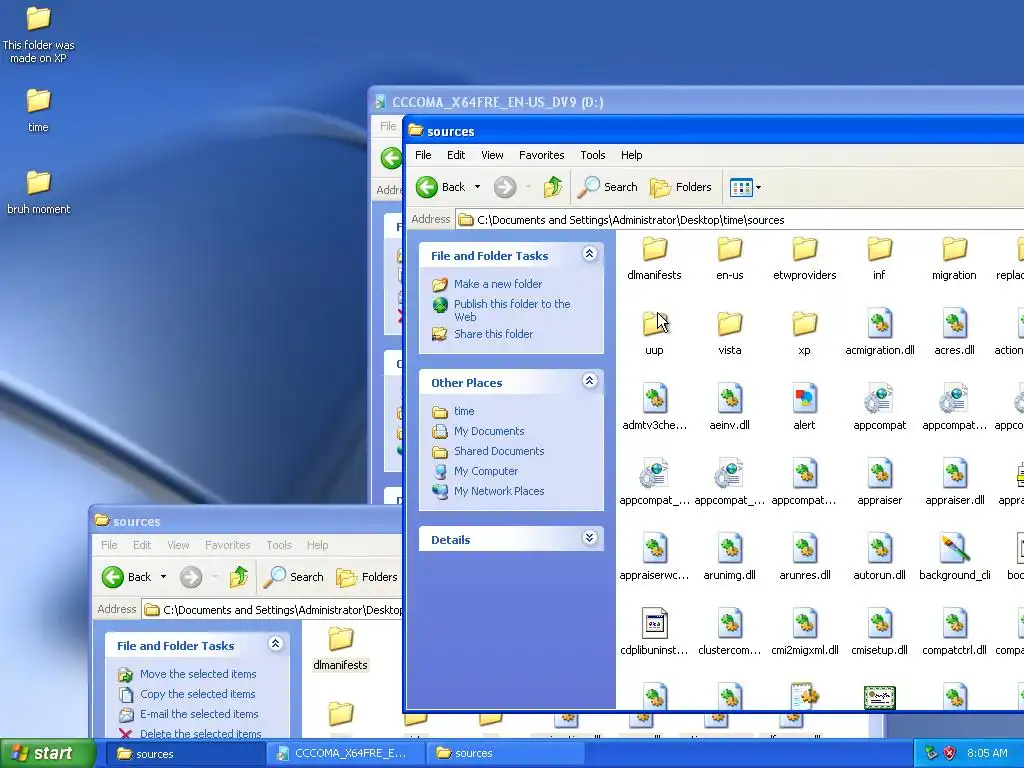Click Publish this folder to the Web
Screen dimensions: 1024x768
pos(512,310)
